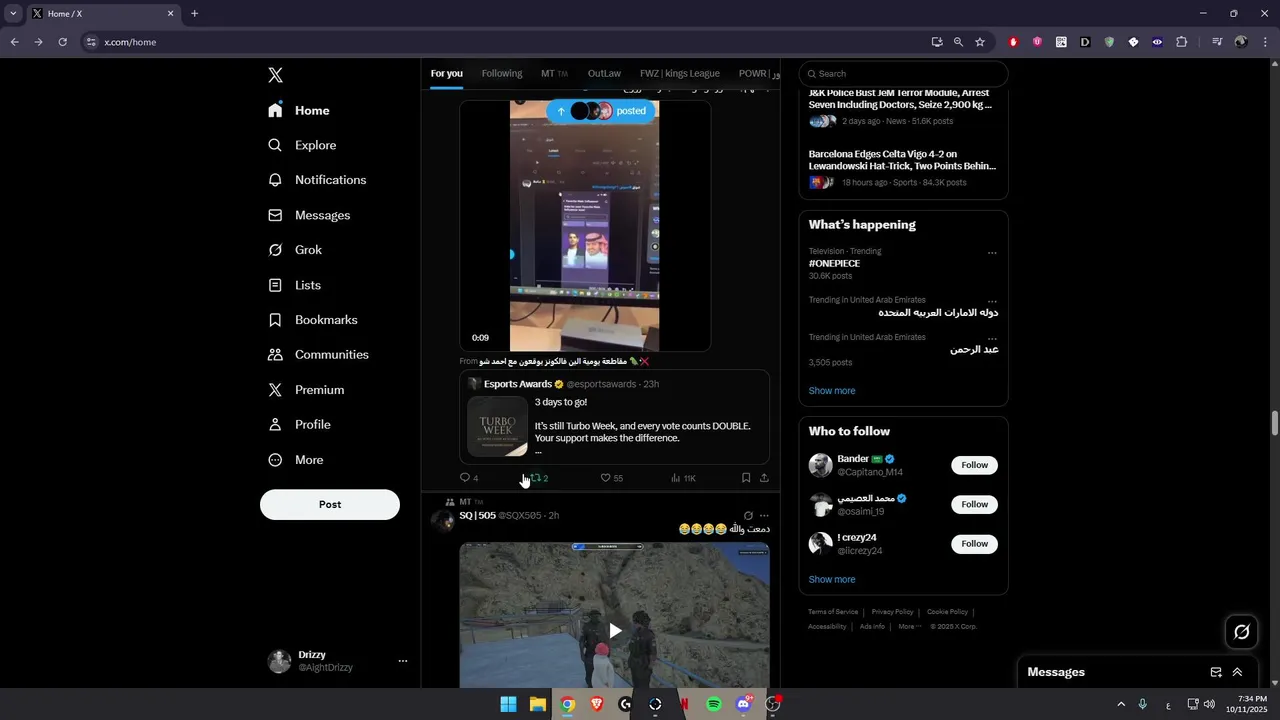Screen dimensions: 1280x720
Task: Switch to the OutLaw tab
Action: [x=604, y=73]
